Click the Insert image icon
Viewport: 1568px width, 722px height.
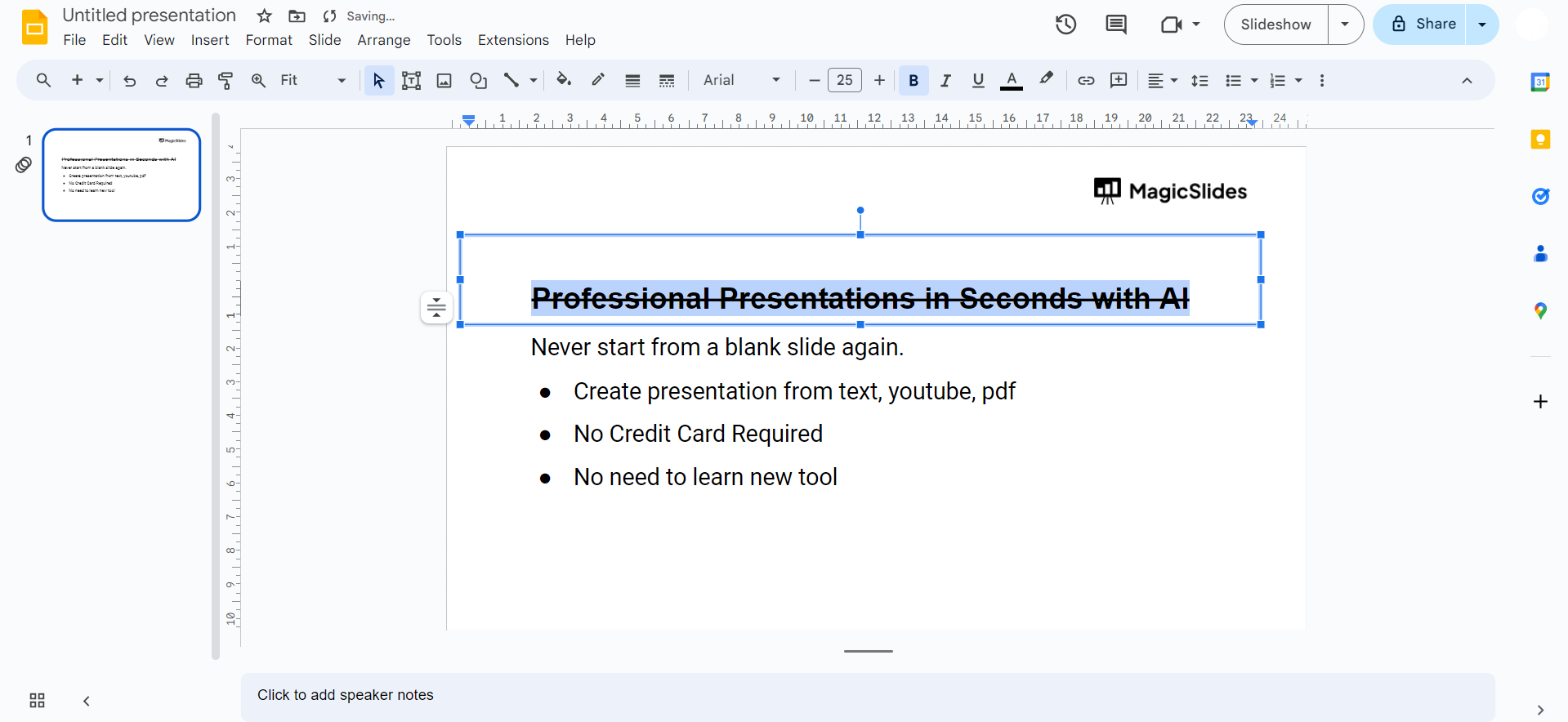tap(444, 80)
